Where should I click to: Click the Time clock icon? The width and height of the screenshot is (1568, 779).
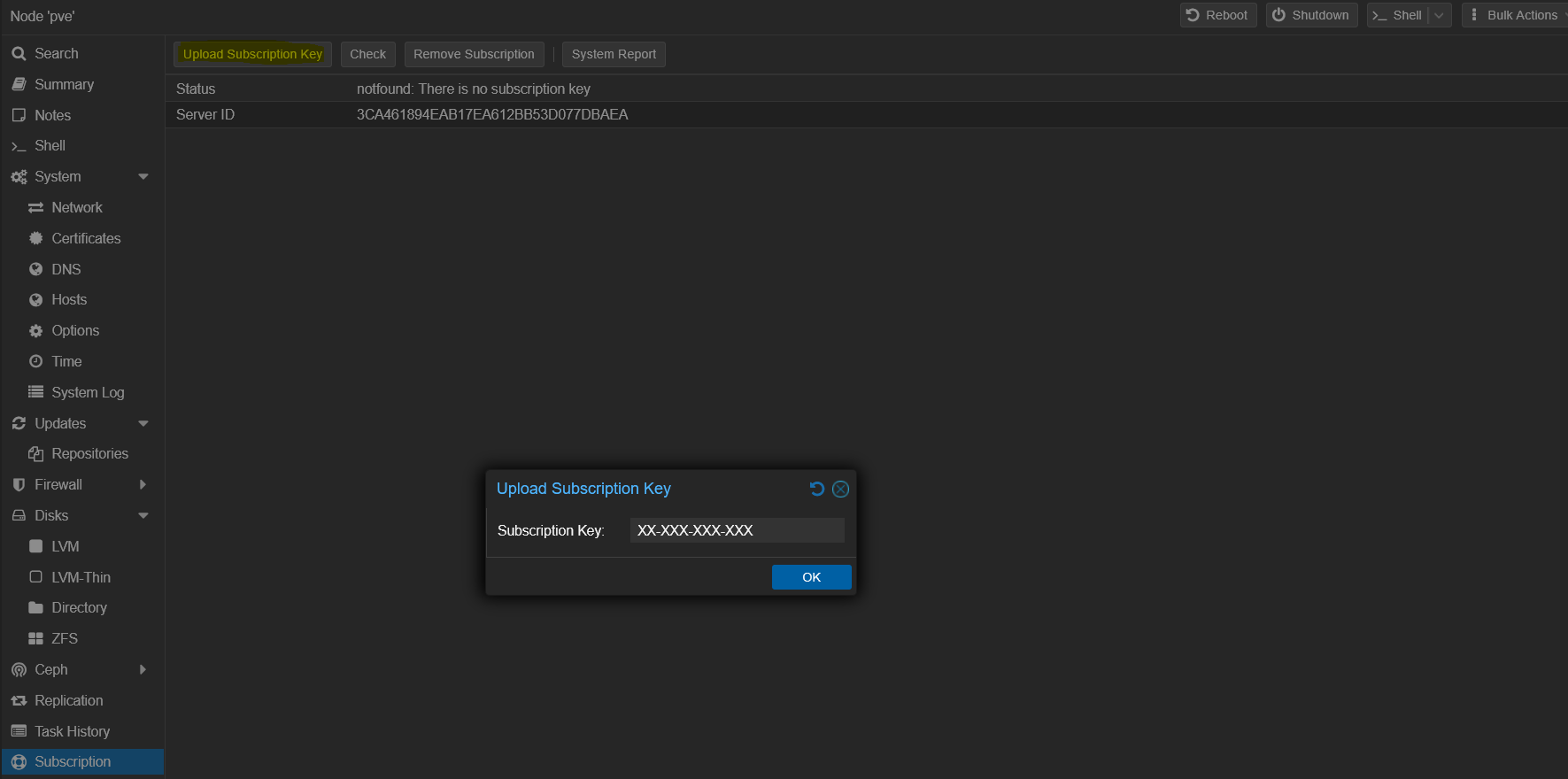tap(36, 361)
